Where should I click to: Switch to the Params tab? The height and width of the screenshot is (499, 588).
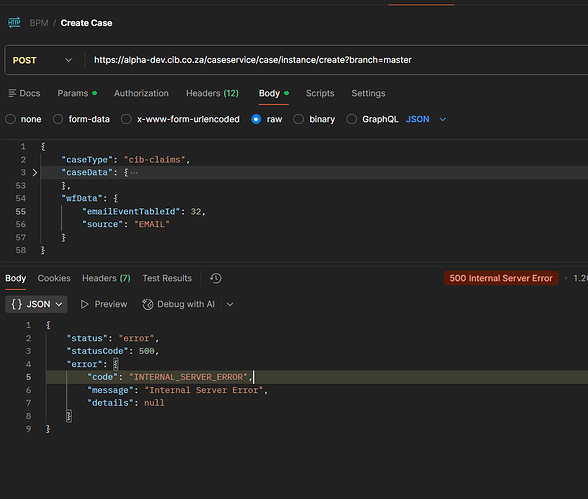click(x=77, y=93)
